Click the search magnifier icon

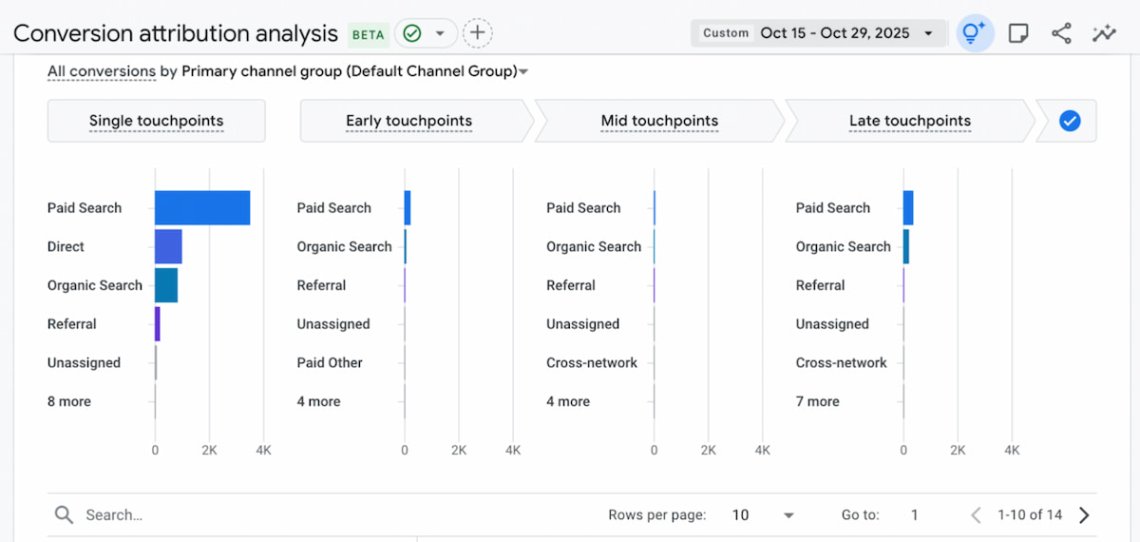(64, 515)
